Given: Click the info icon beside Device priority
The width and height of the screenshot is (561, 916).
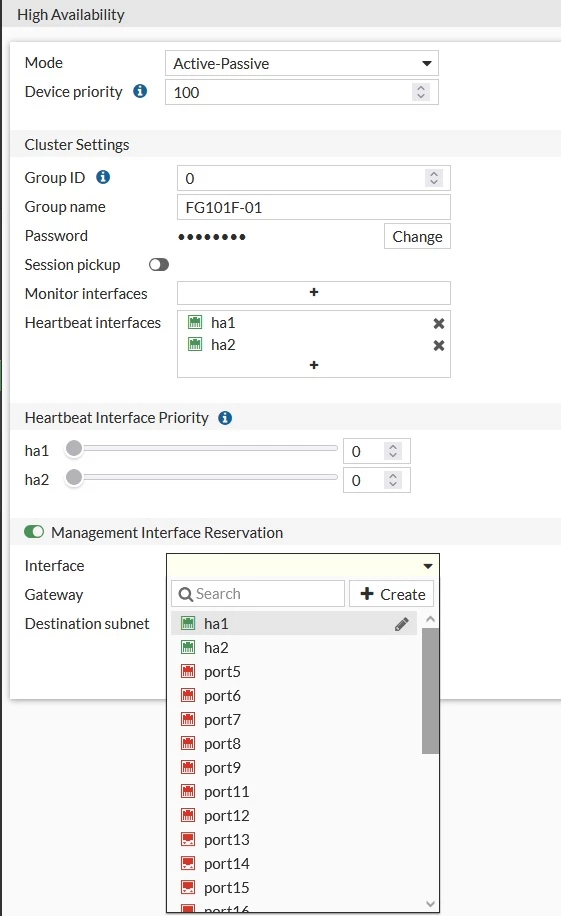Looking at the screenshot, I should pos(140,91).
